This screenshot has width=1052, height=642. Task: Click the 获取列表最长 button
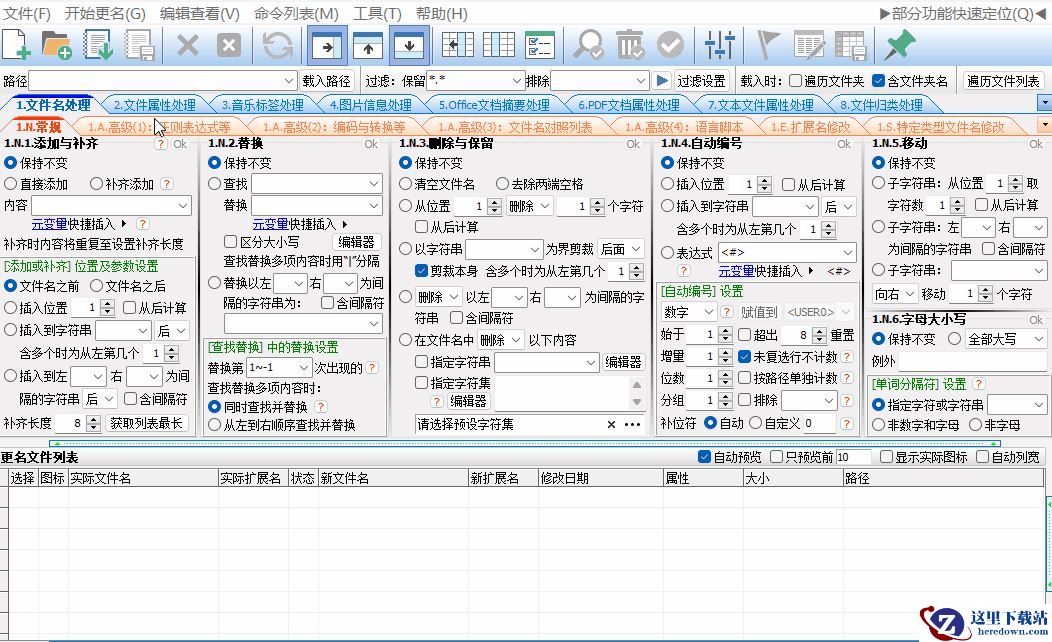[x=147, y=423]
